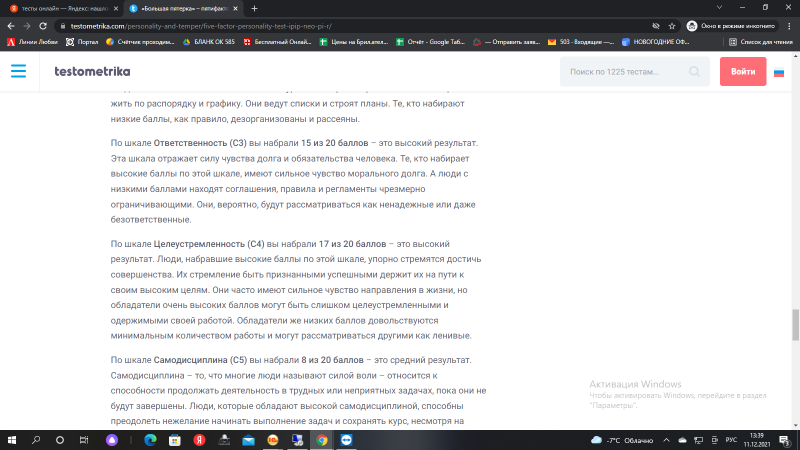800x450 pixels.
Task: Open the Windows Start menu
Action: [x=11, y=439]
